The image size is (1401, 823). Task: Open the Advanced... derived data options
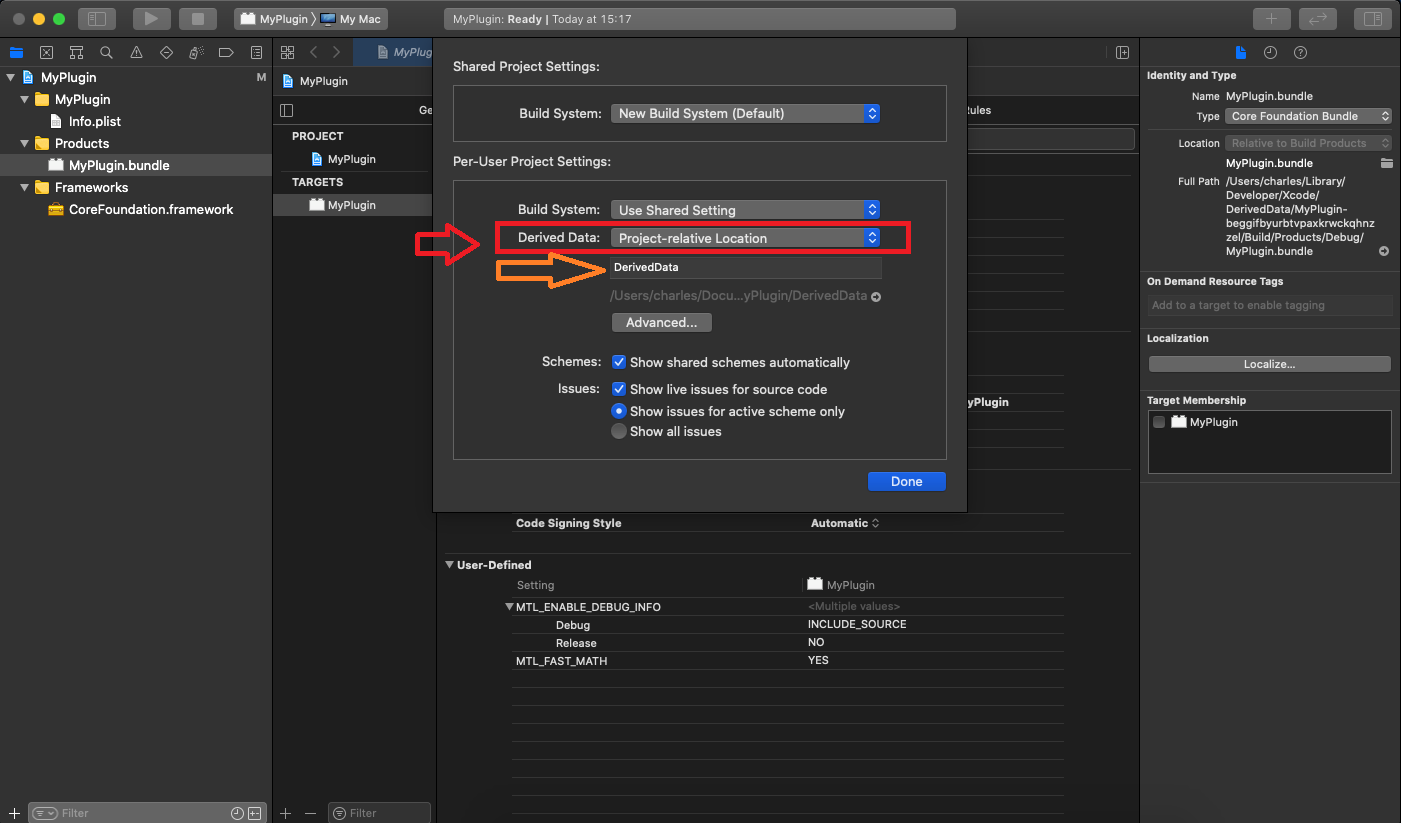tap(661, 322)
